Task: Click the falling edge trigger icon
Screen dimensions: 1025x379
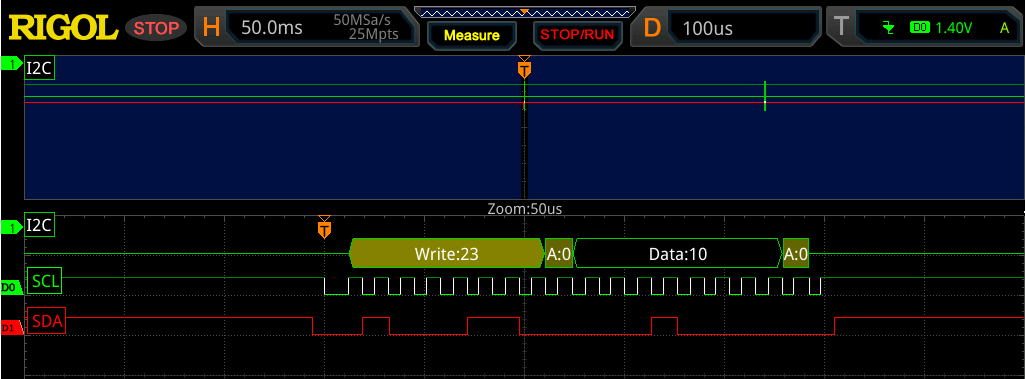Action: coord(888,27)
